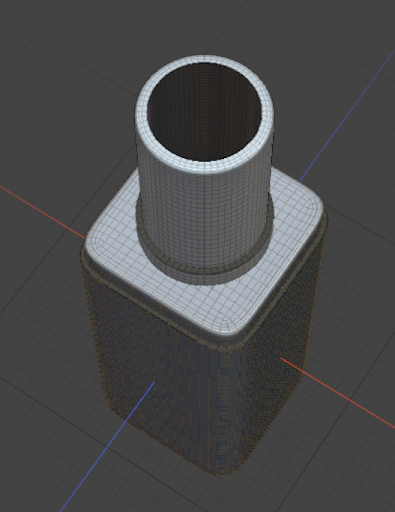Select the rounded top rim of the cylinder

[x=204, y=59]
